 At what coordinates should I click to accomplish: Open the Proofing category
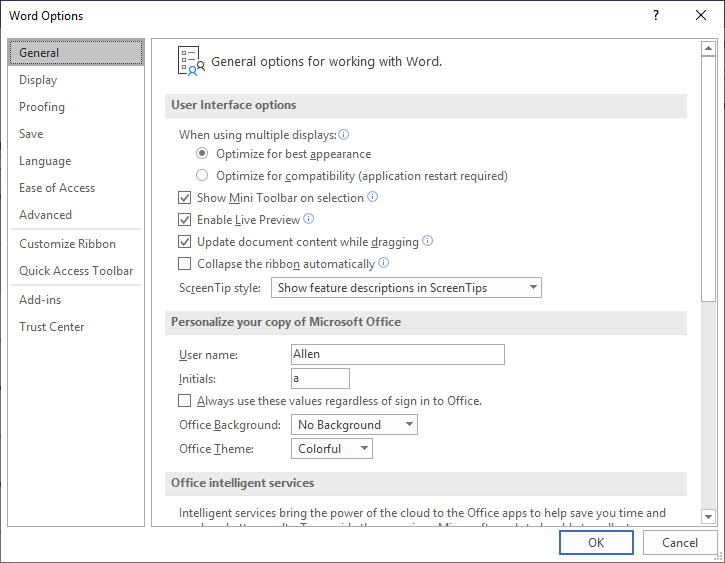click(x=76, y=107)
